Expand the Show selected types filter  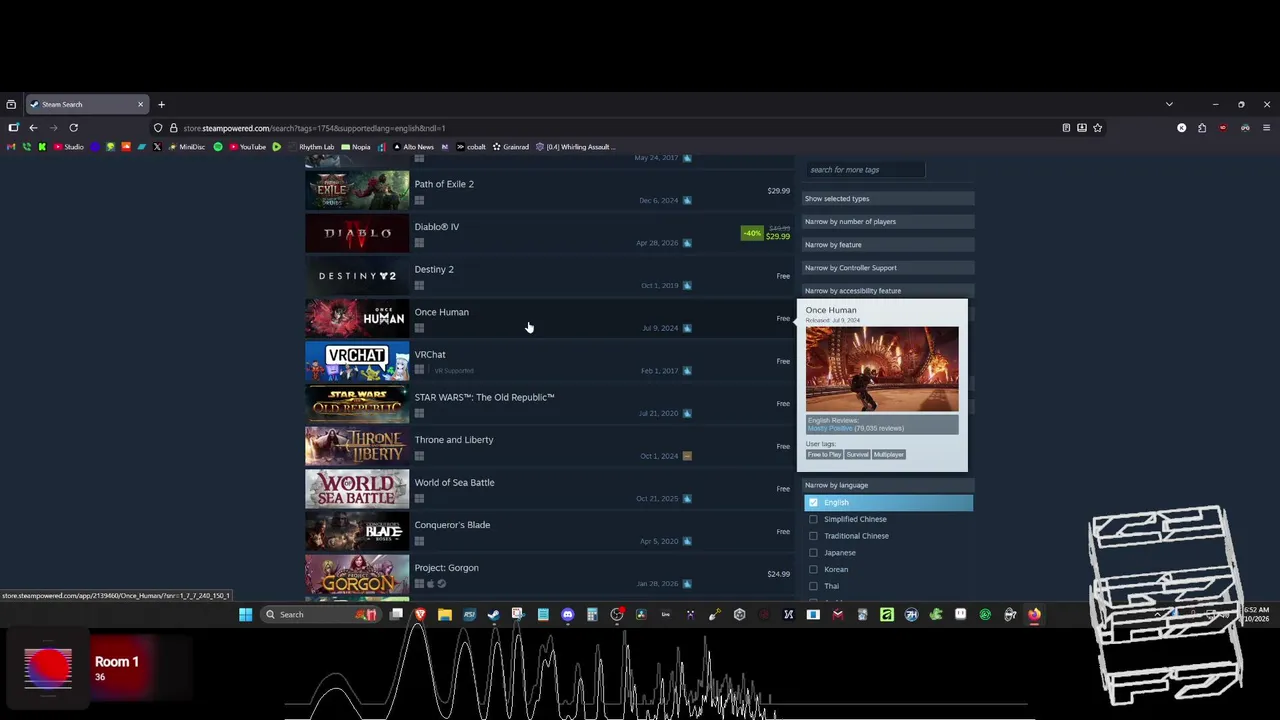click(888, 199)
